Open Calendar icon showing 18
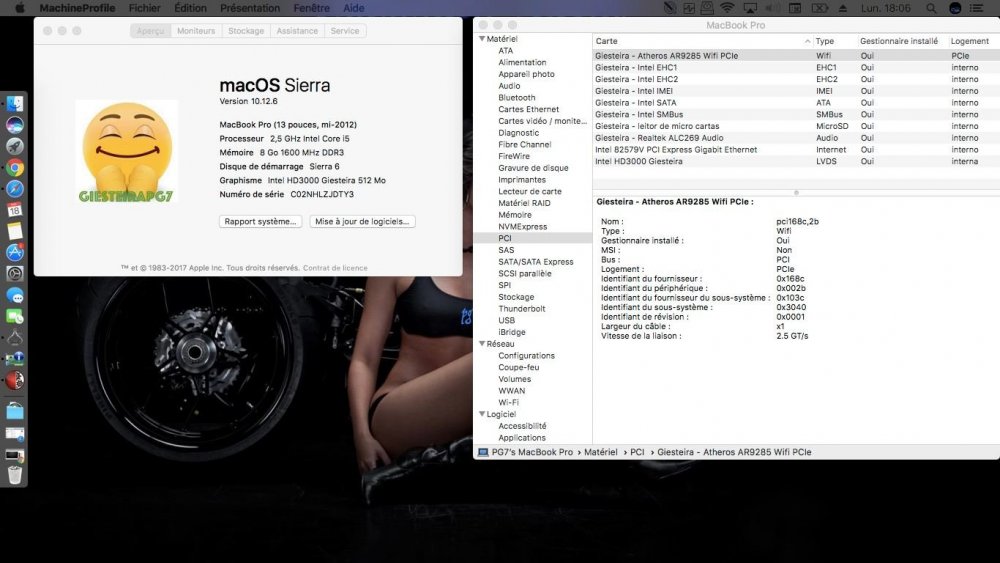 coord(15,210)
